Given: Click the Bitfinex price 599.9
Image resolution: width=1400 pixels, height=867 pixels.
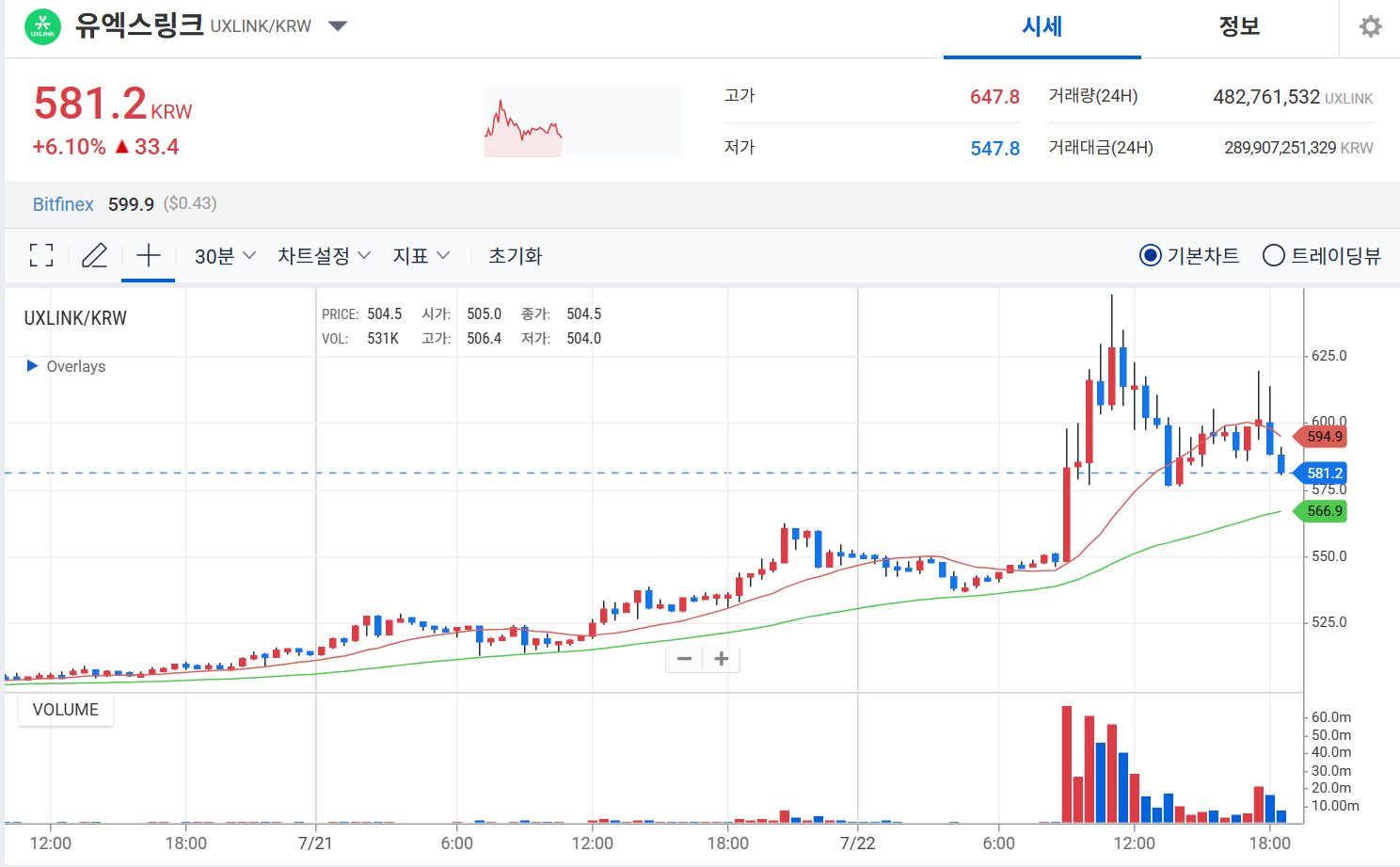Looking at the screenshot, I should click(131, 204).
